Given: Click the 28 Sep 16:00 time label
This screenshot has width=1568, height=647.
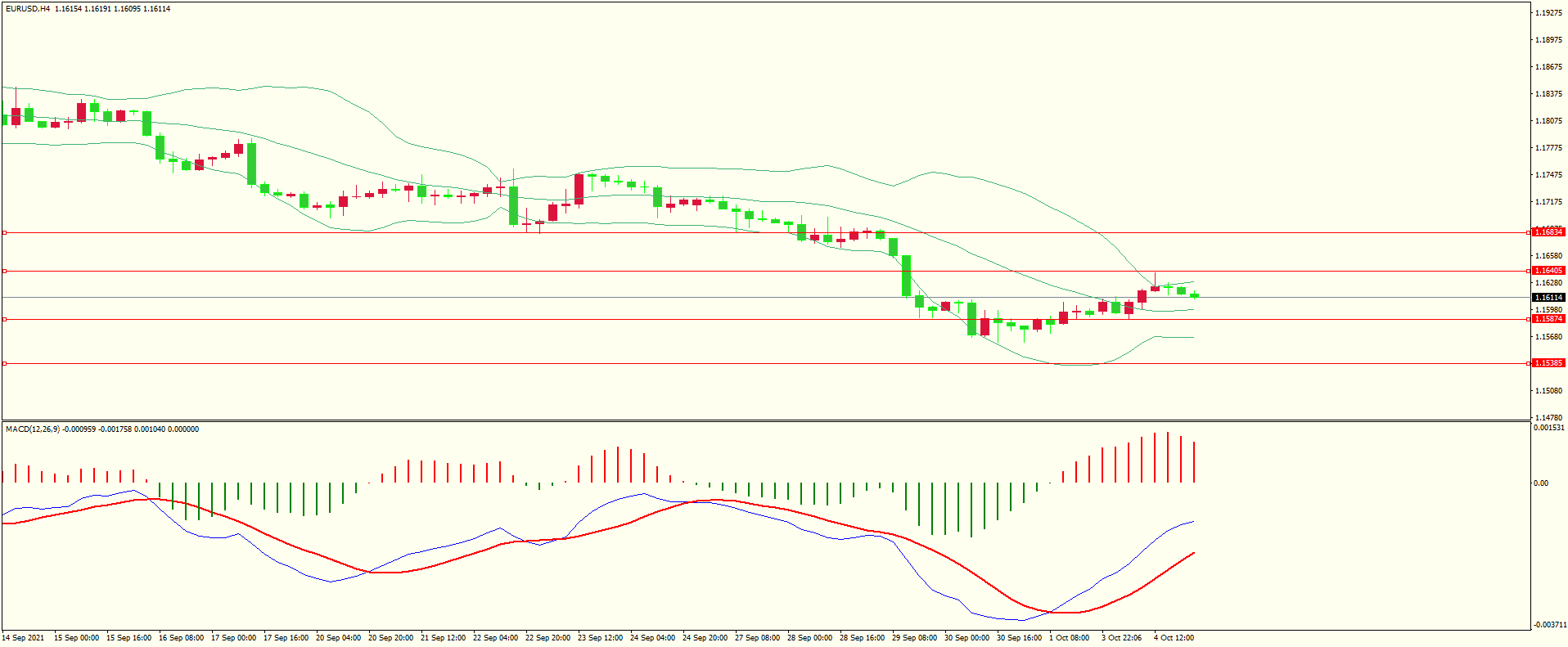Looking at the screenshot, I should click(862, 638).
